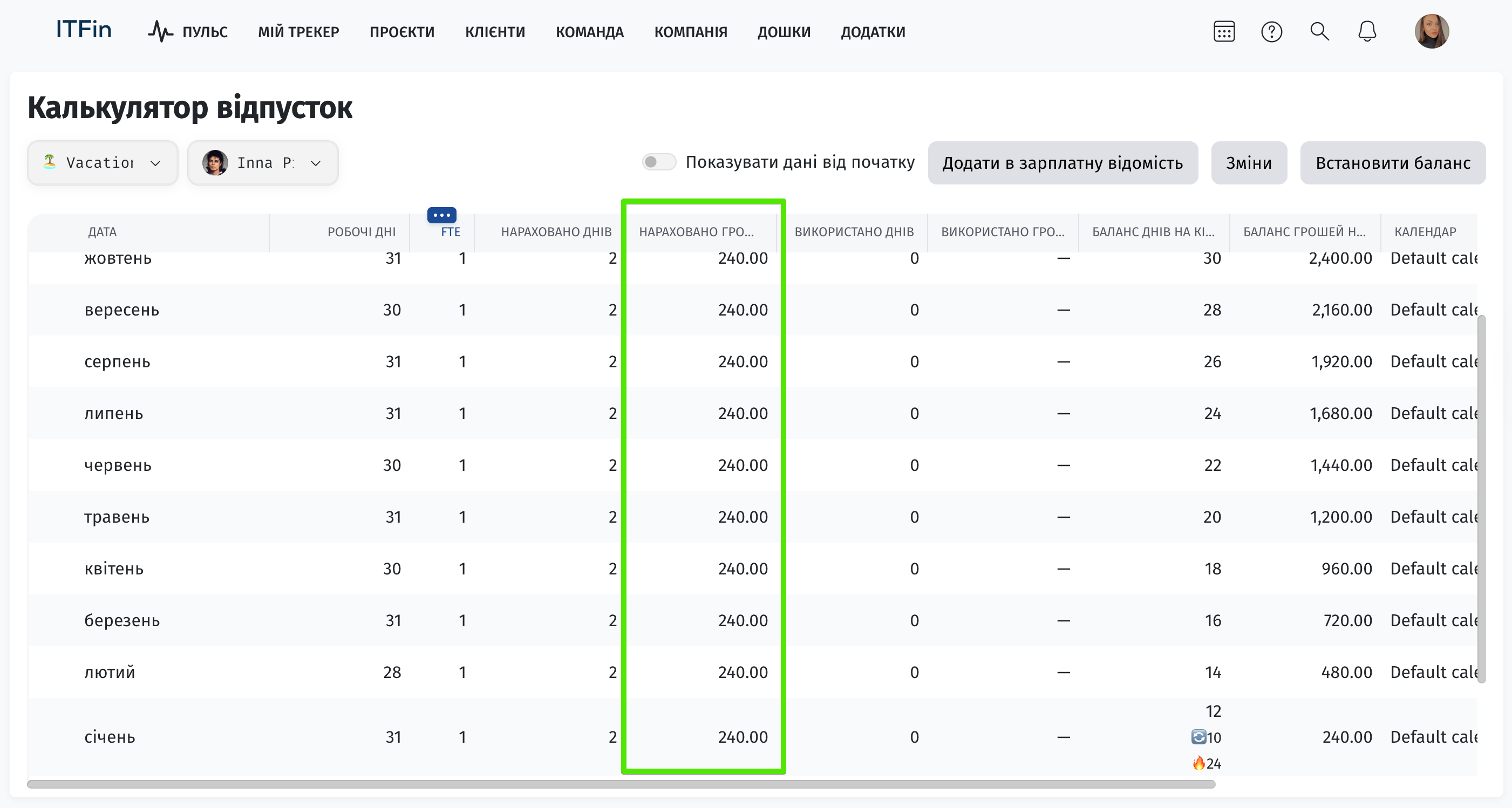Open the КОМАНДА menu
Image resolution: width=1512 pixels, height=808 pixels.
click(x=589, y=32)
